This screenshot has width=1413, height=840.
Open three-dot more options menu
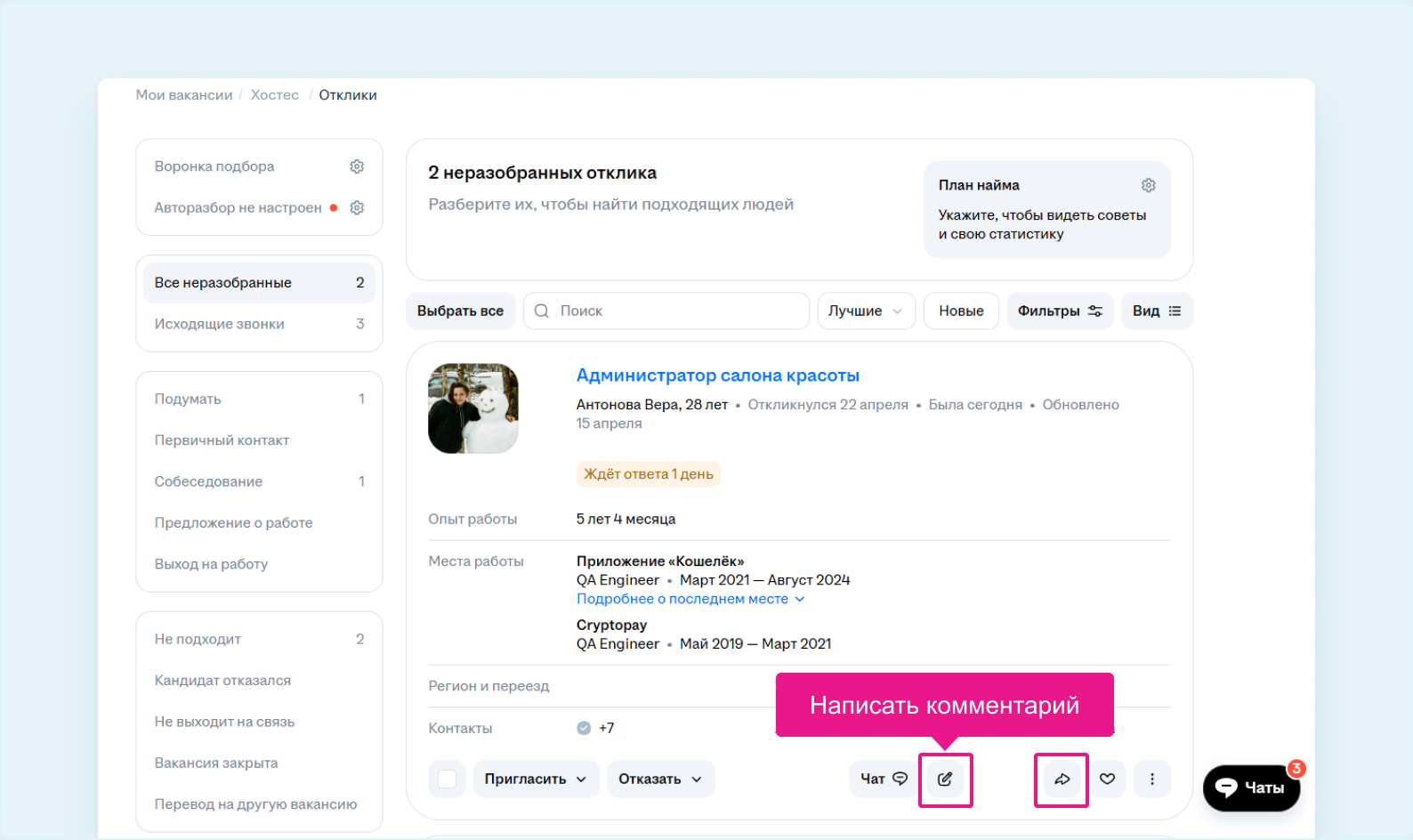click(1152, 779)
